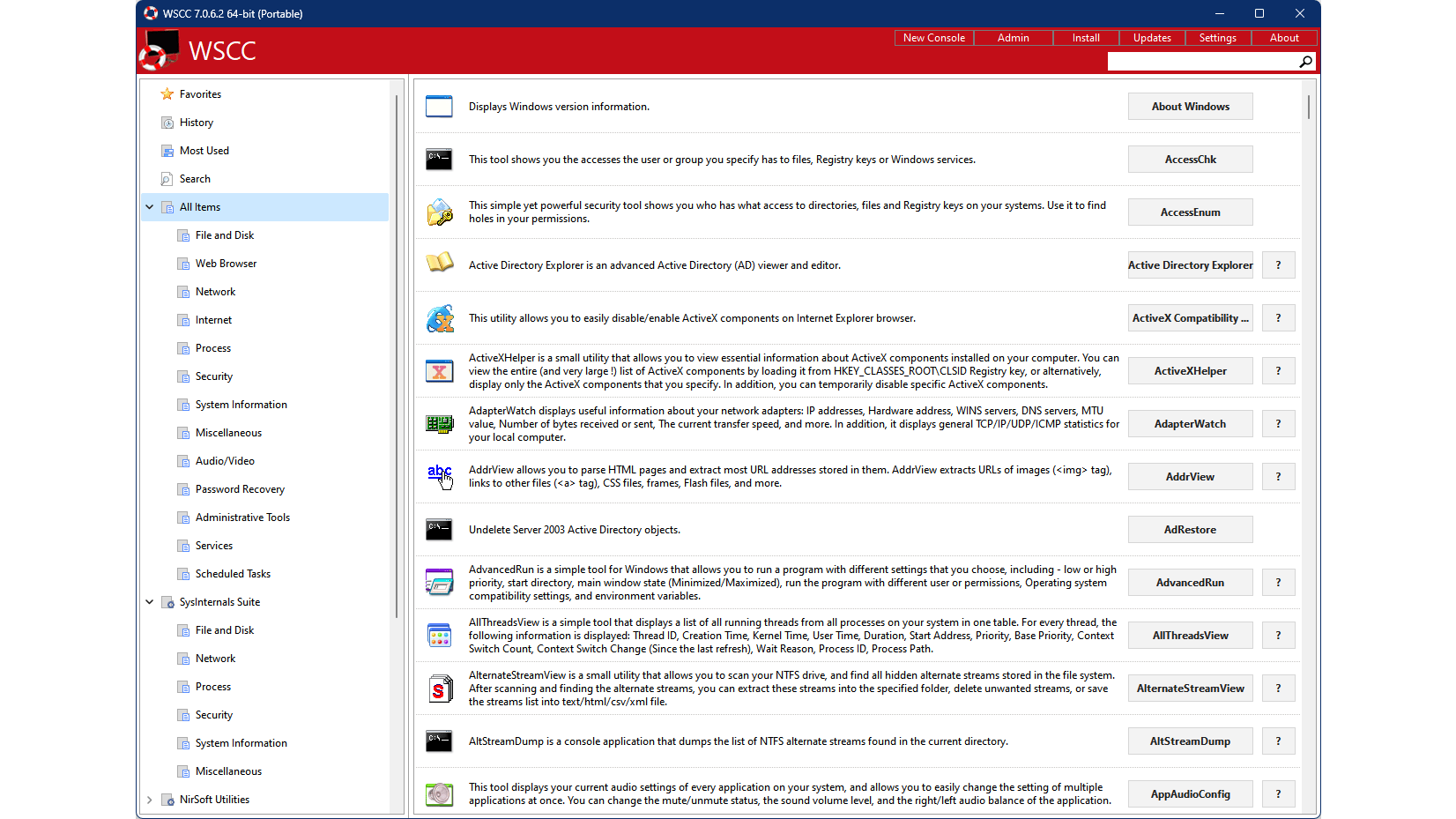The width and height of the screenshot is (1456, 819).
Task: Launch AddrView
Action: [1190, 477]
